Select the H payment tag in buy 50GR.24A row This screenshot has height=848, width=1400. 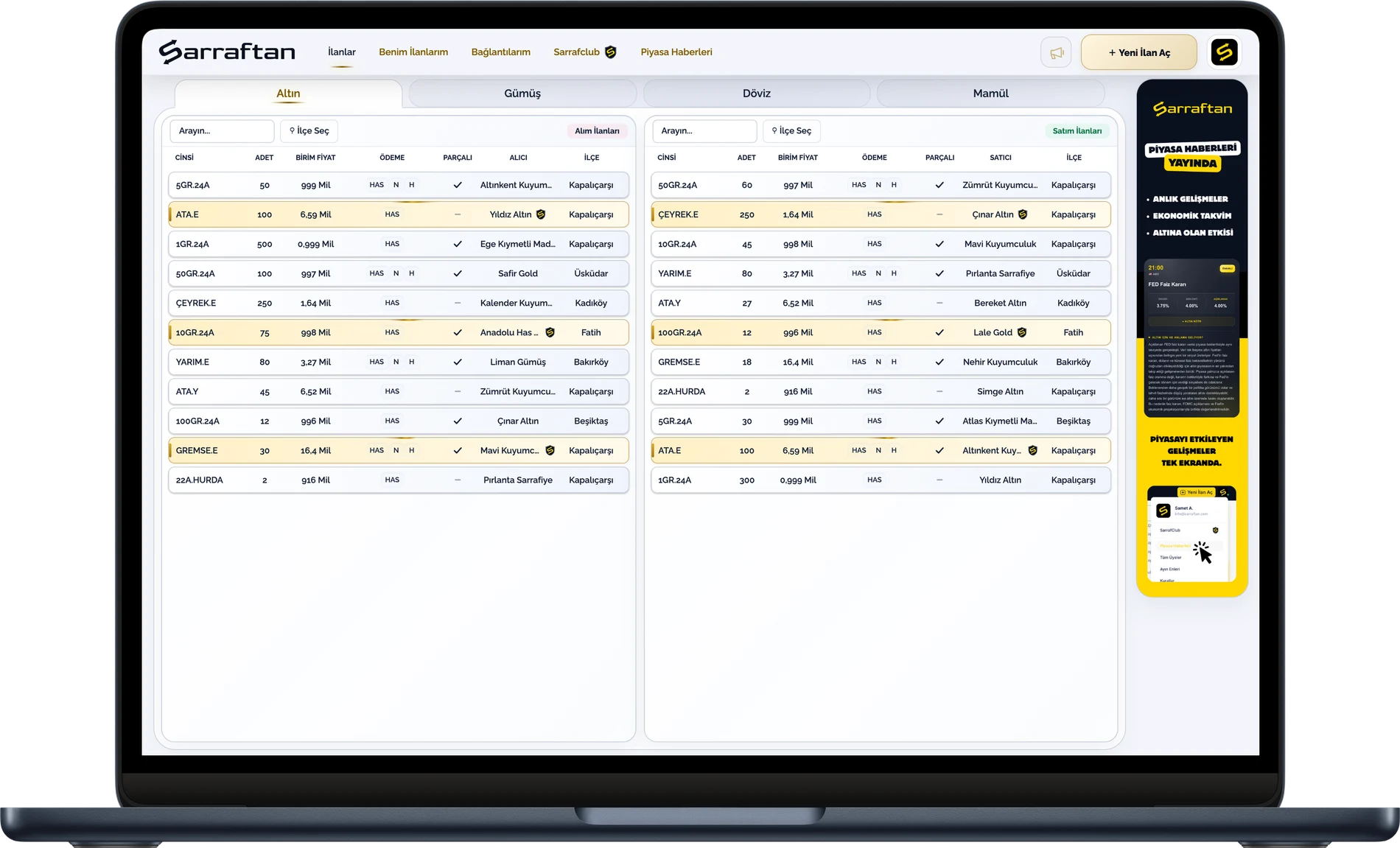point(412,273)
